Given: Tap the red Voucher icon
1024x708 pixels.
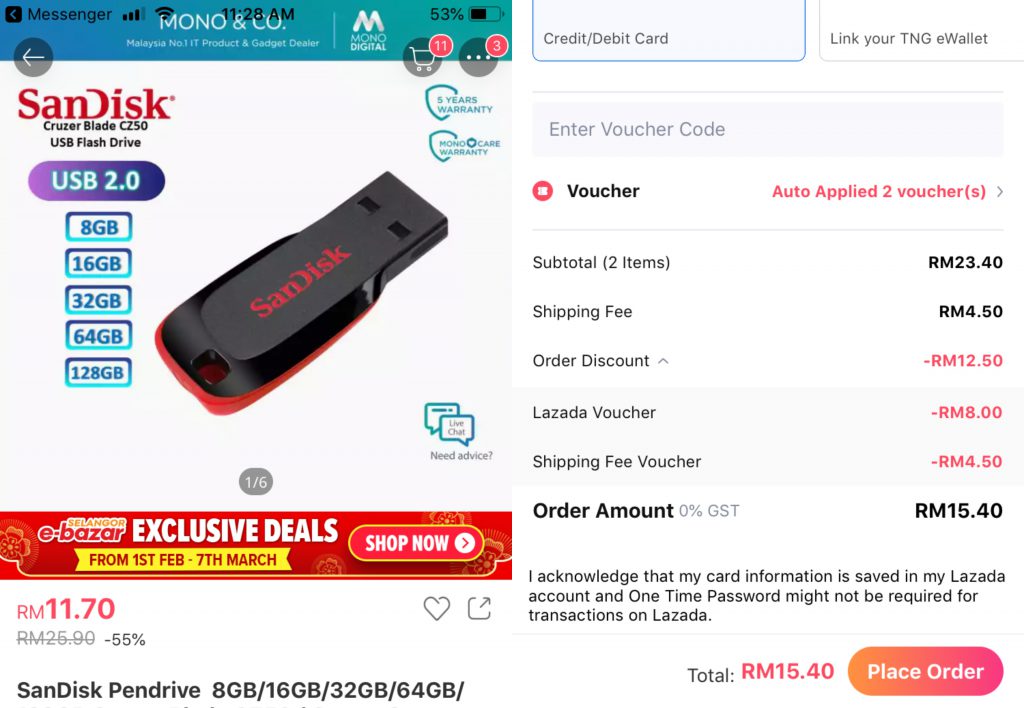Looking at the screenshot, I should tap(543, 191).
